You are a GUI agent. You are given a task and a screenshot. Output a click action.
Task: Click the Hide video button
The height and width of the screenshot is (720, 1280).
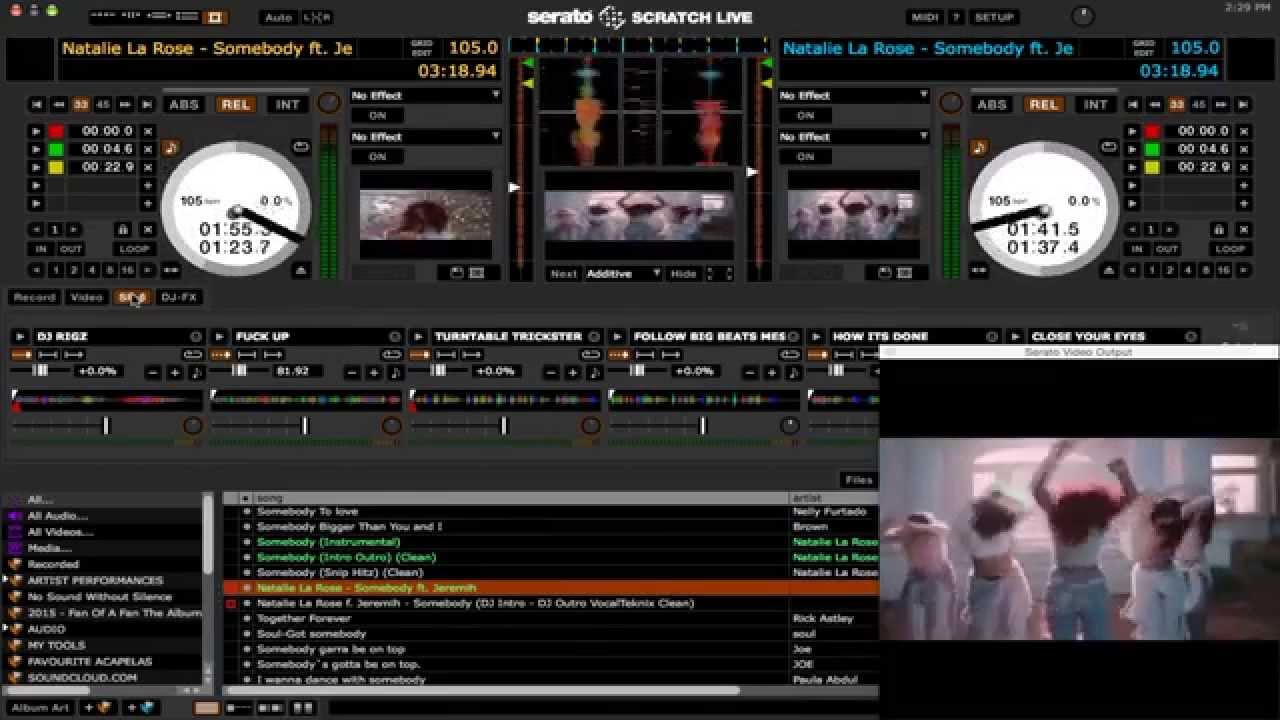pos(683,273)
